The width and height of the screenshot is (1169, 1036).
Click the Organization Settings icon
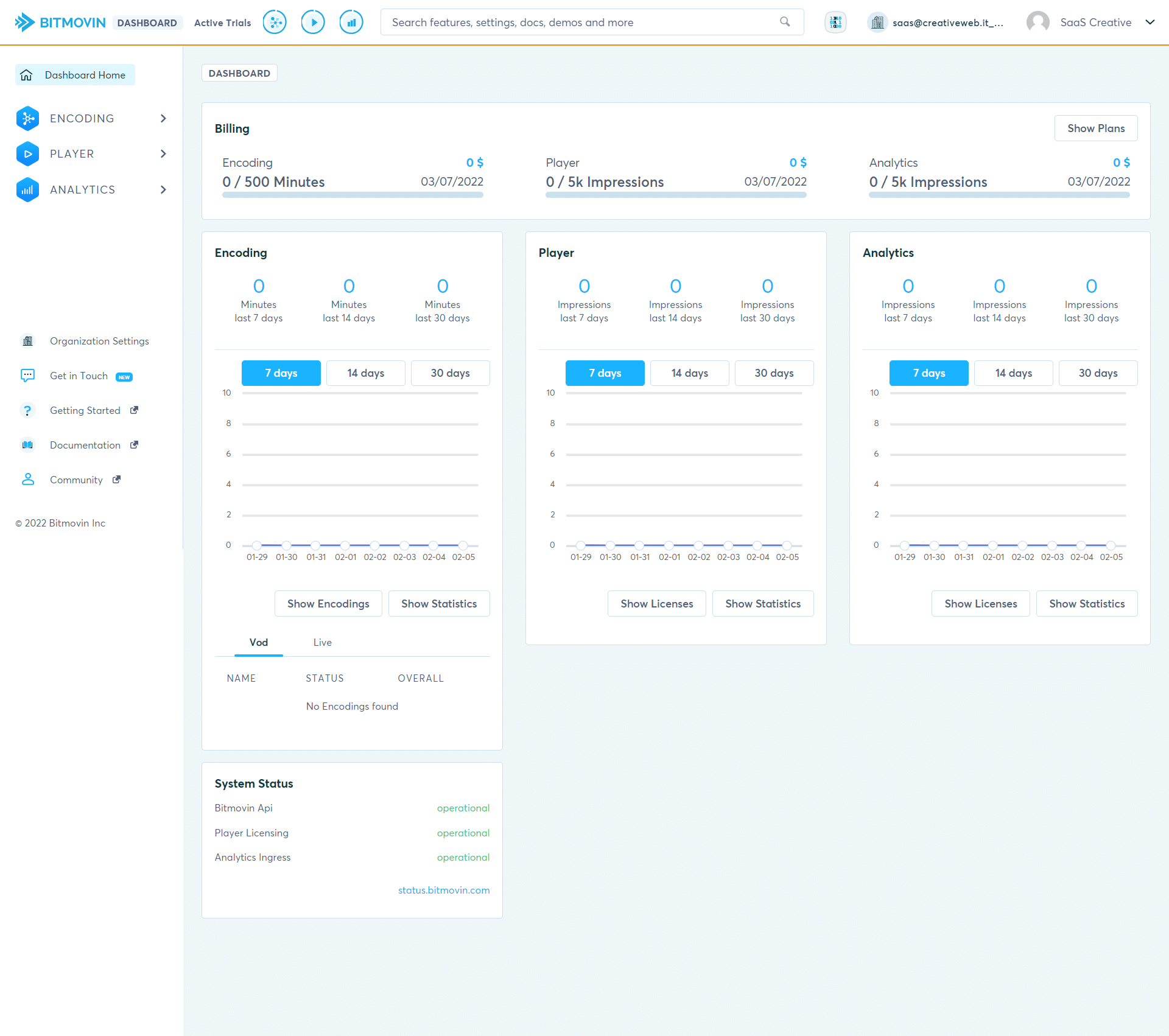tap(27, 341)
